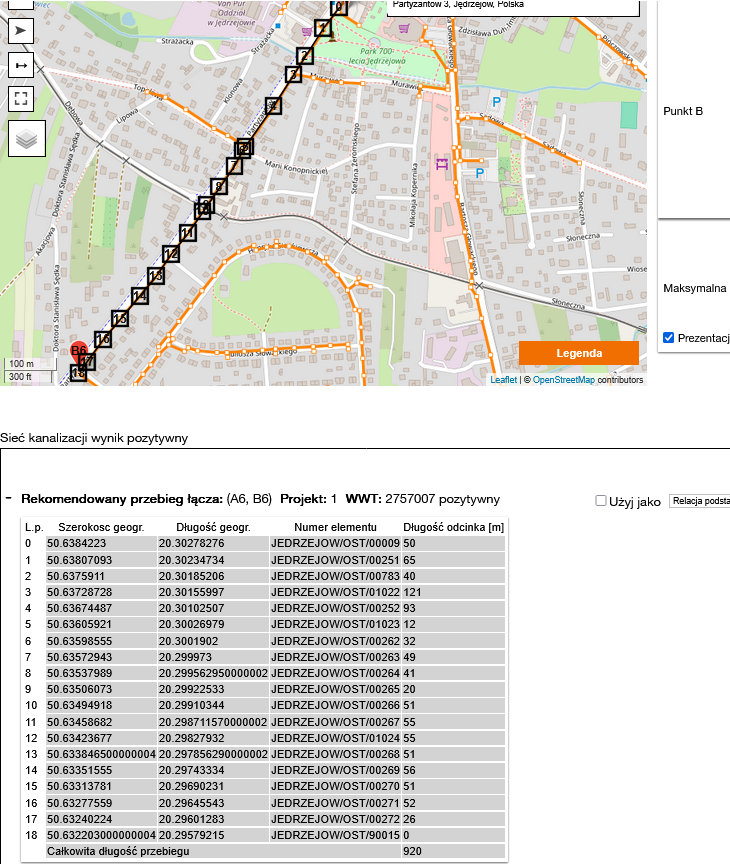Image resolution: width=730 pixels, height=864 pixels.
Task: Activate the fullscreen map icon
Action: pyautogui.click(x=21, y=98)
